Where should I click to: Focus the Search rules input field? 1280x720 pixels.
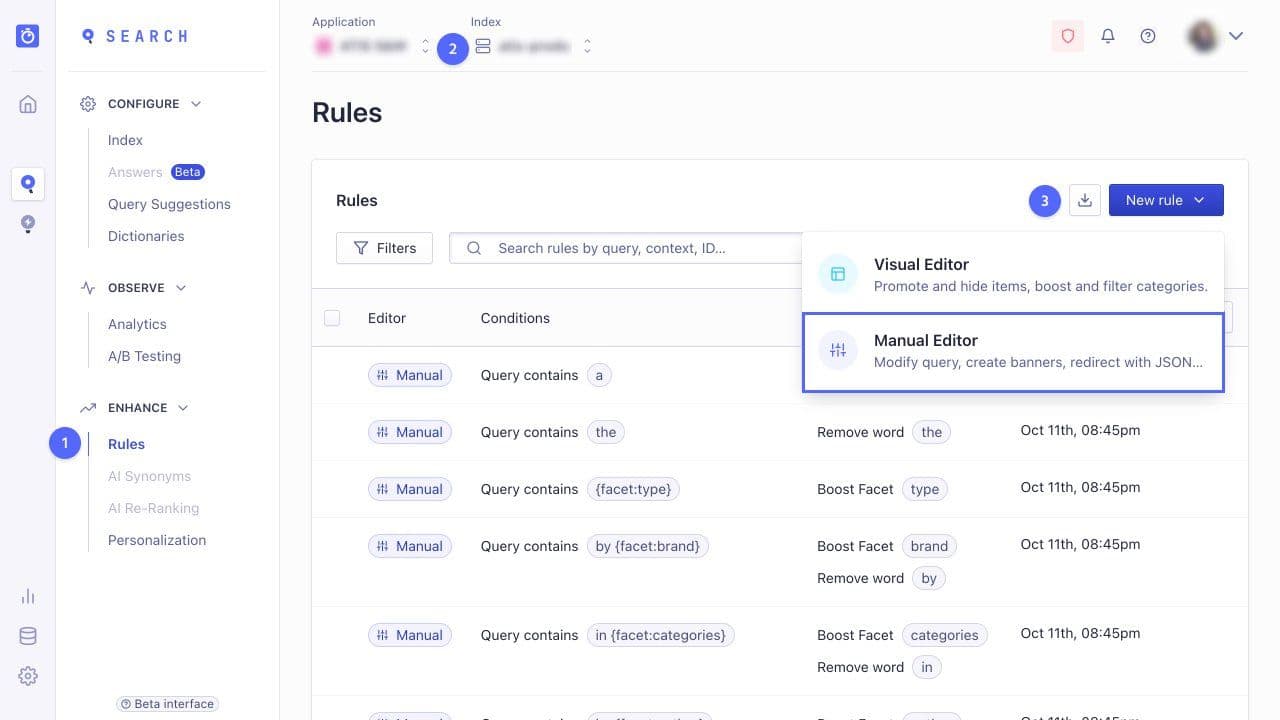click(x=626, y=248)
